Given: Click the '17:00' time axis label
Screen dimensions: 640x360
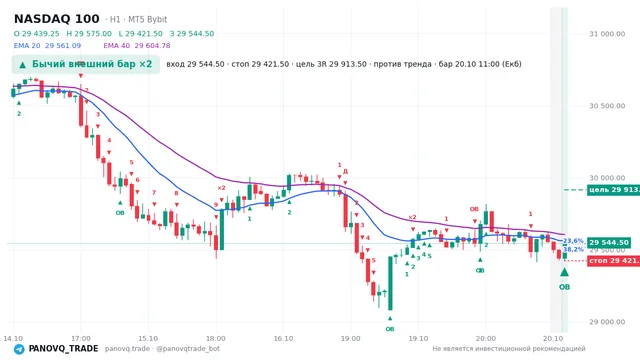Looking at the screenshot, I should point(81,338).
